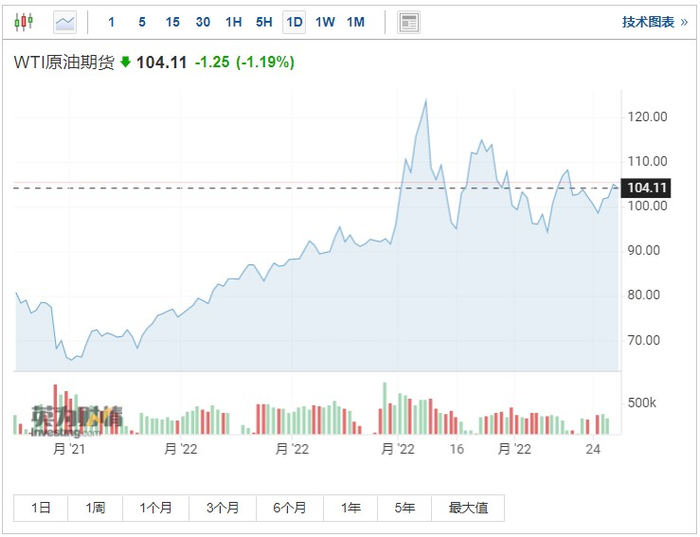Click the 104.11 current price label on axis
Viewport: 700px width, 537px height.
[645, 188]
